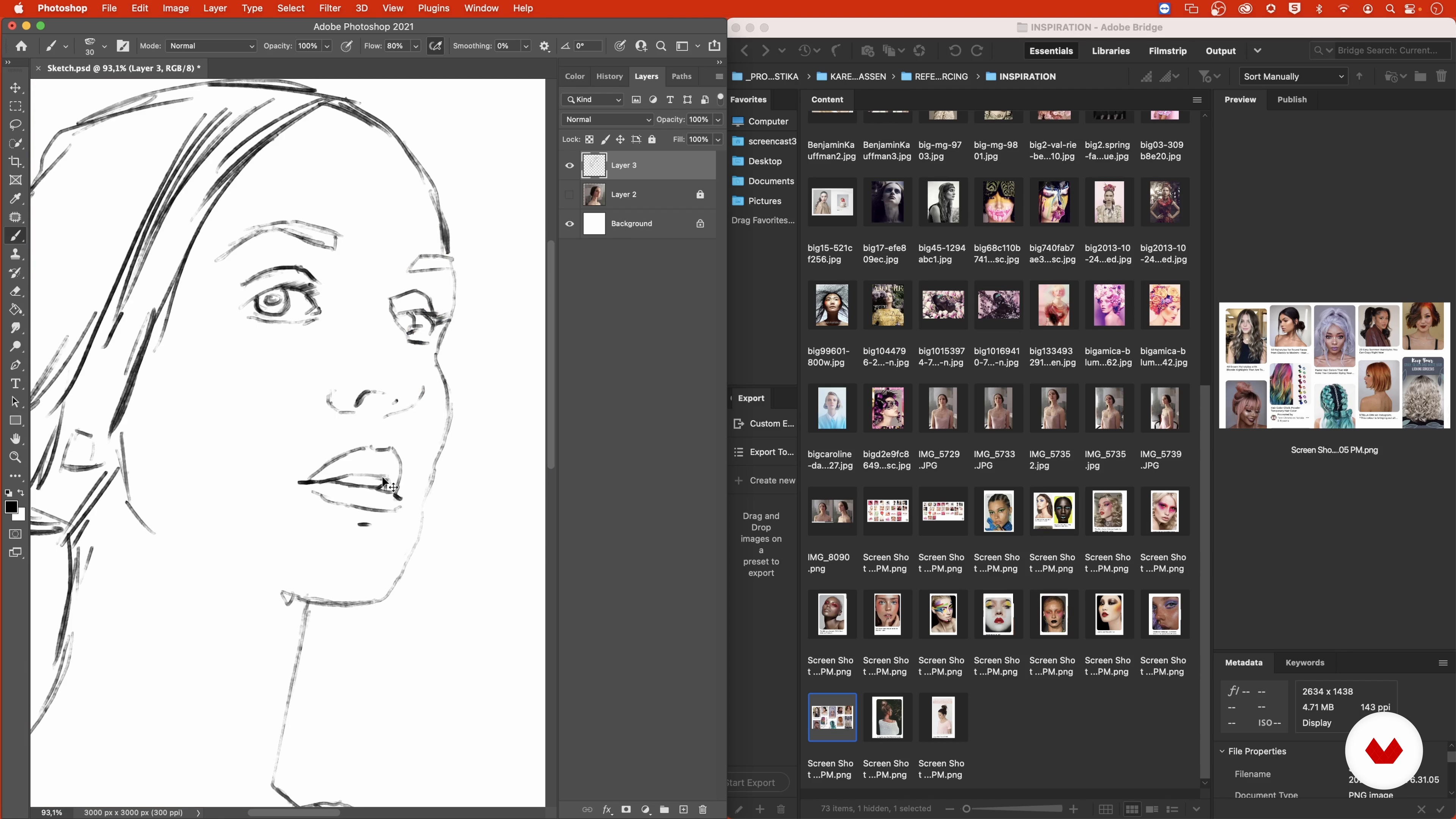Toggle Lock position
The width and height of the screenshot is (1456, 819).
tap(621, 140)
